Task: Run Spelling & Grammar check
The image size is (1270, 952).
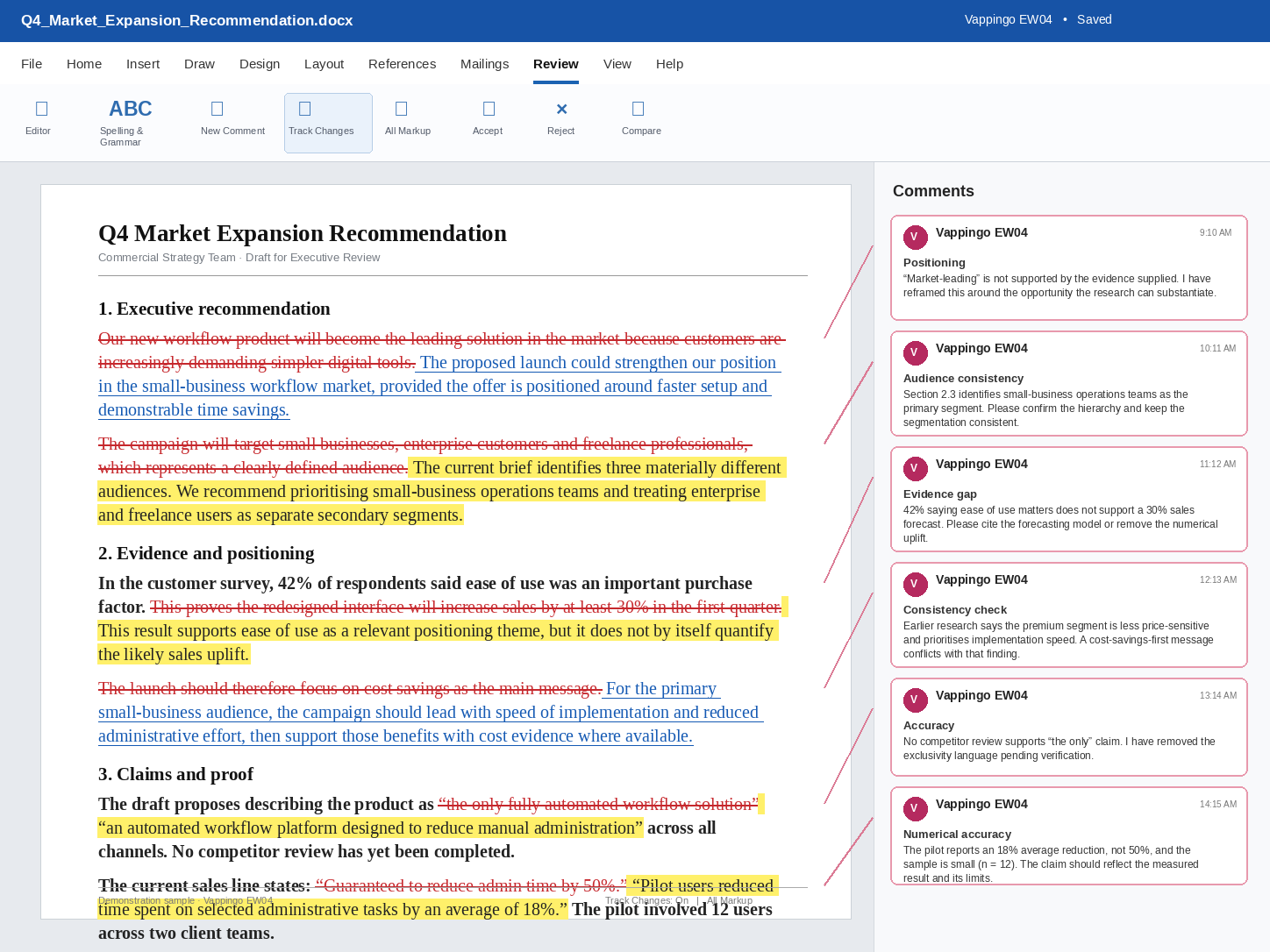Action: 131,123
